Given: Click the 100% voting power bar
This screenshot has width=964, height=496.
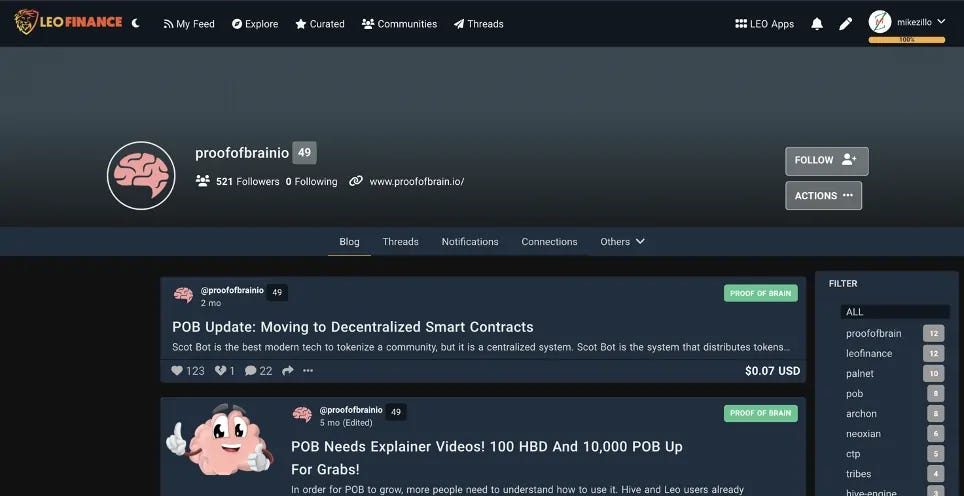Looking at the screenshot, I should 907,40.
